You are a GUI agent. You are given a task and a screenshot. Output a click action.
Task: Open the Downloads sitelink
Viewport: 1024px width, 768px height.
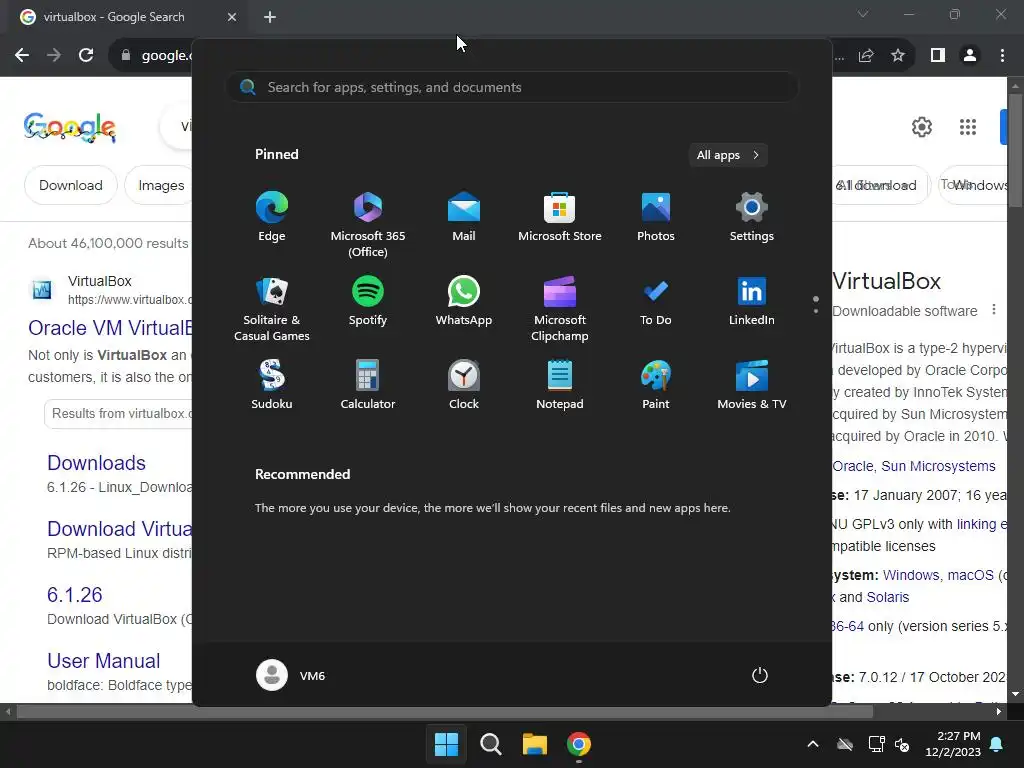[97, 463]
